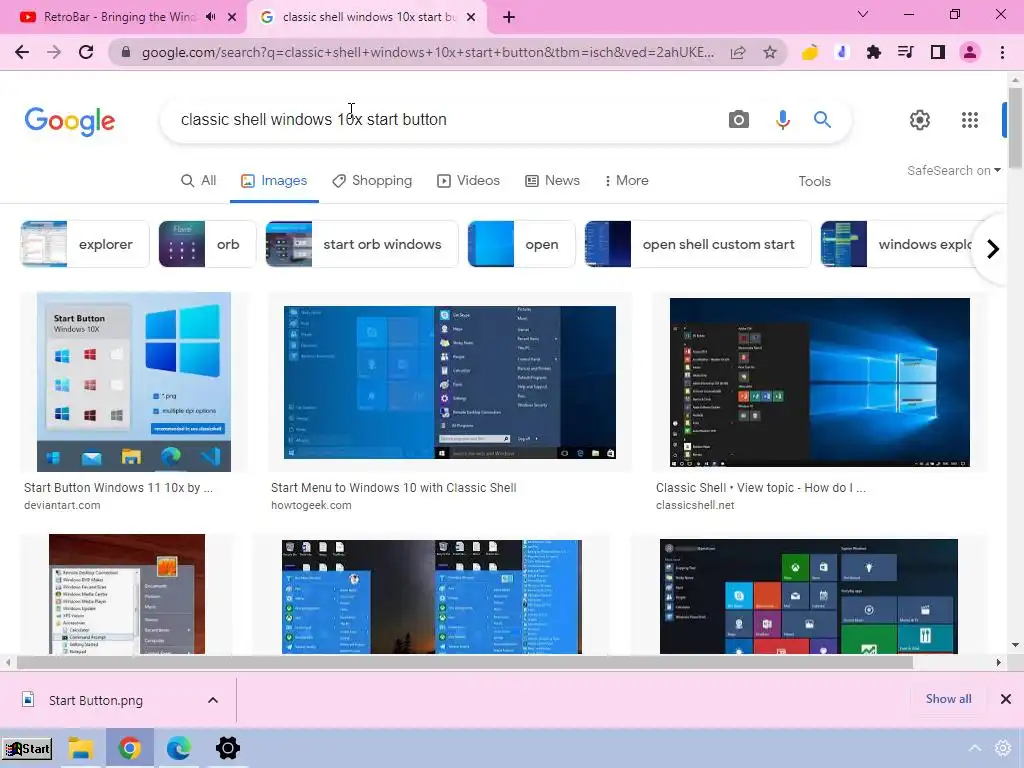The image size is (1024, 768).
Task: Expand the More search categories menu
Action: pyautogui.click(x=627, y=181)
